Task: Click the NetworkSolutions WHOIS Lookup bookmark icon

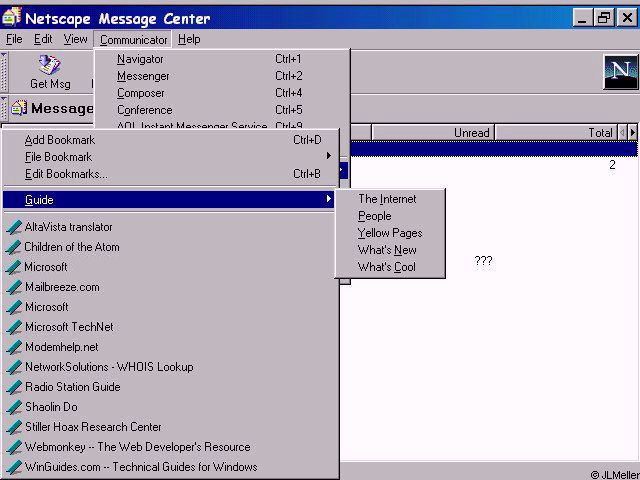Action: pos(14,367)
